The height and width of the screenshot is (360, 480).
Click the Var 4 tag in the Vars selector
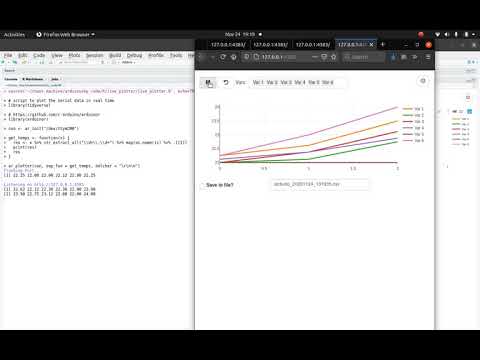click(300, 82)
